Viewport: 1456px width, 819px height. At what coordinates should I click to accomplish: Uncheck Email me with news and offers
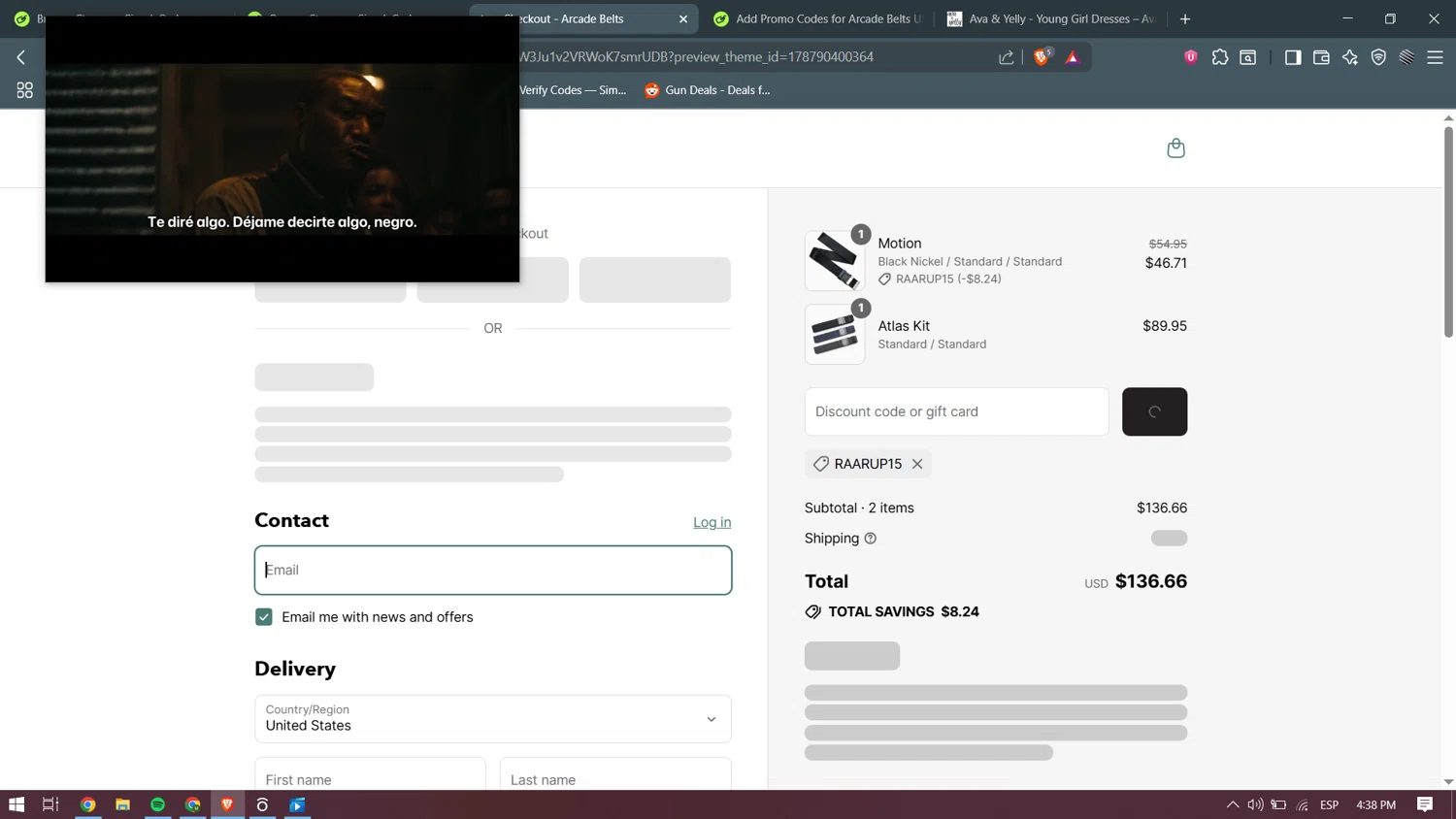264,617
